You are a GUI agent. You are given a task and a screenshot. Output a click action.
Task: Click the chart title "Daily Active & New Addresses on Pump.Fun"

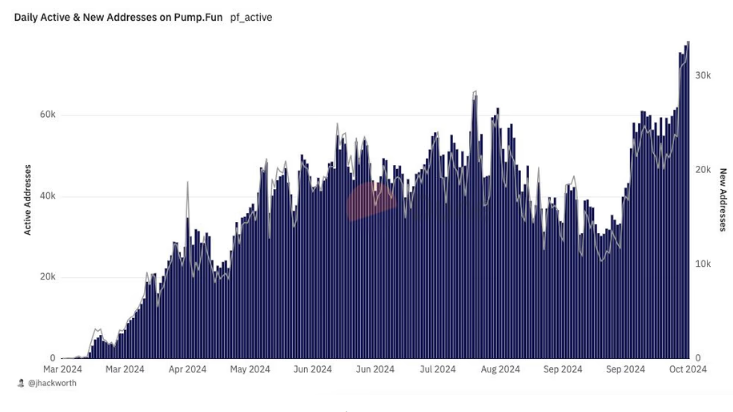[118, 17]
